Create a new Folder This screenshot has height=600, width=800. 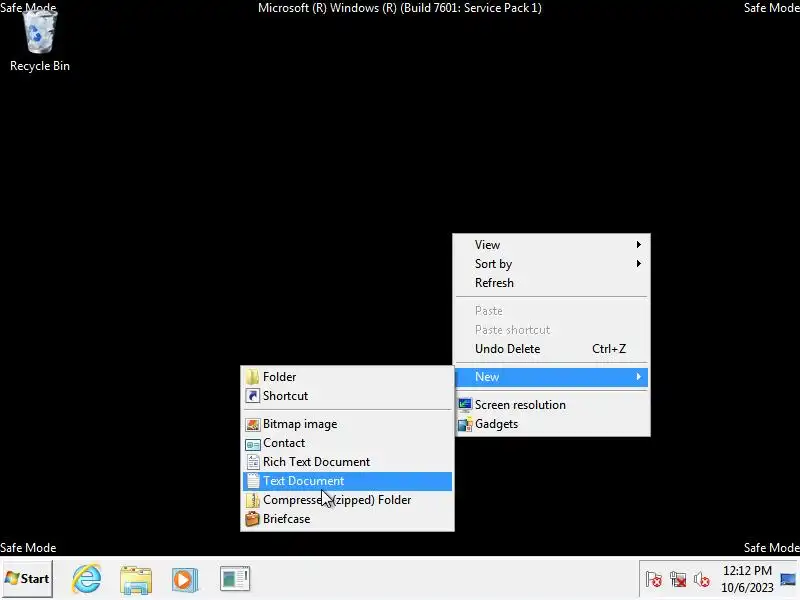coord(347,377)
